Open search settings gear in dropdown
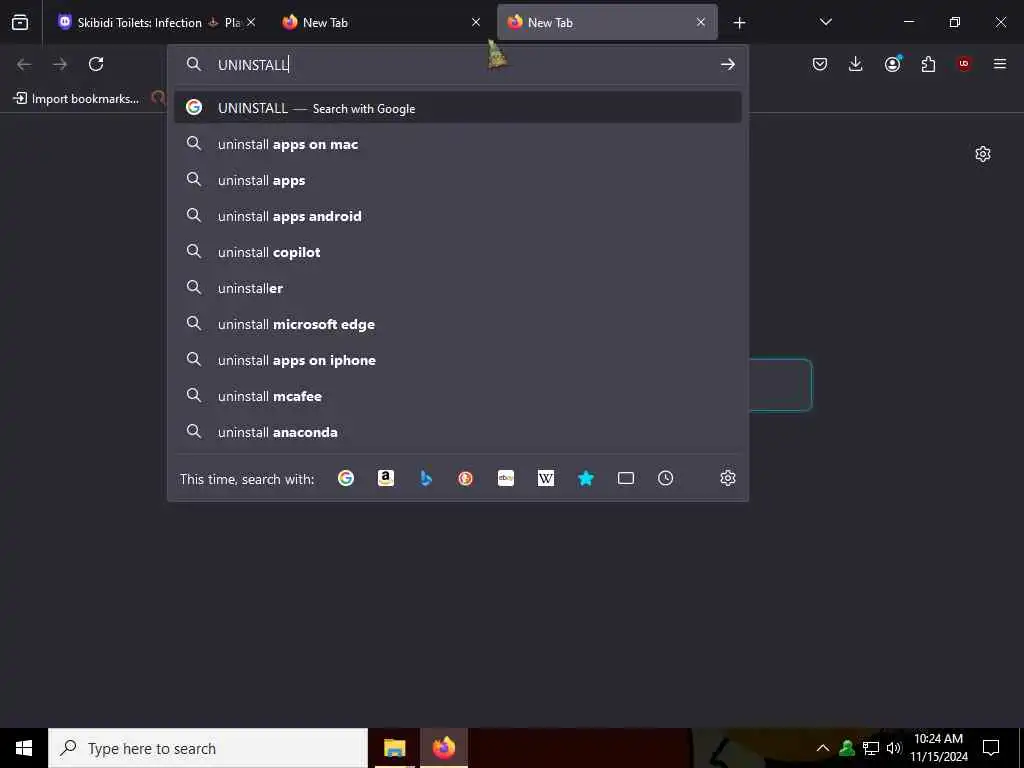 tap(728, 479)
